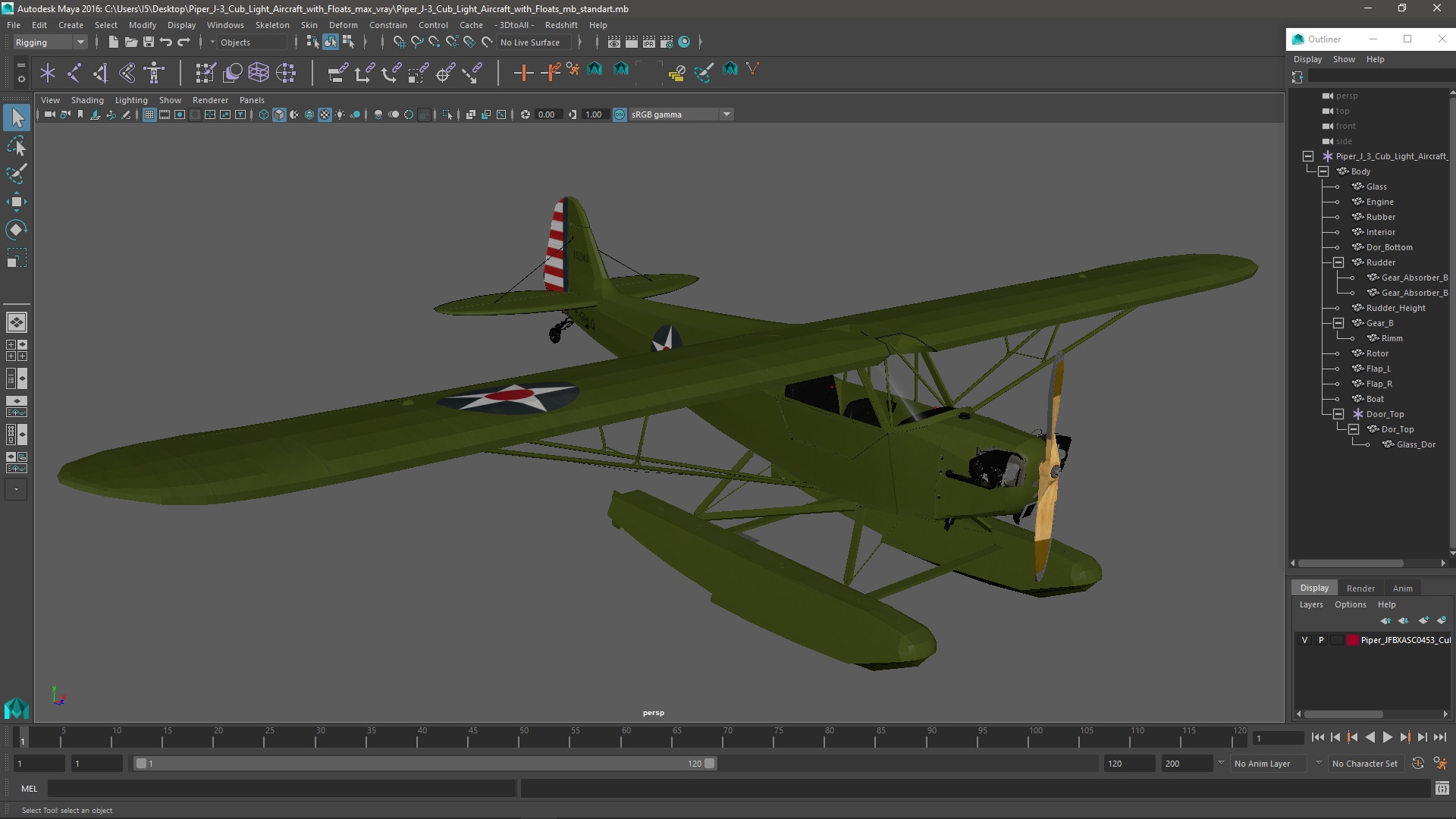Viewport: 1456px width, 819px height.
Task: Toggle layer visibility V box
Action: [x=1304, y=640]
